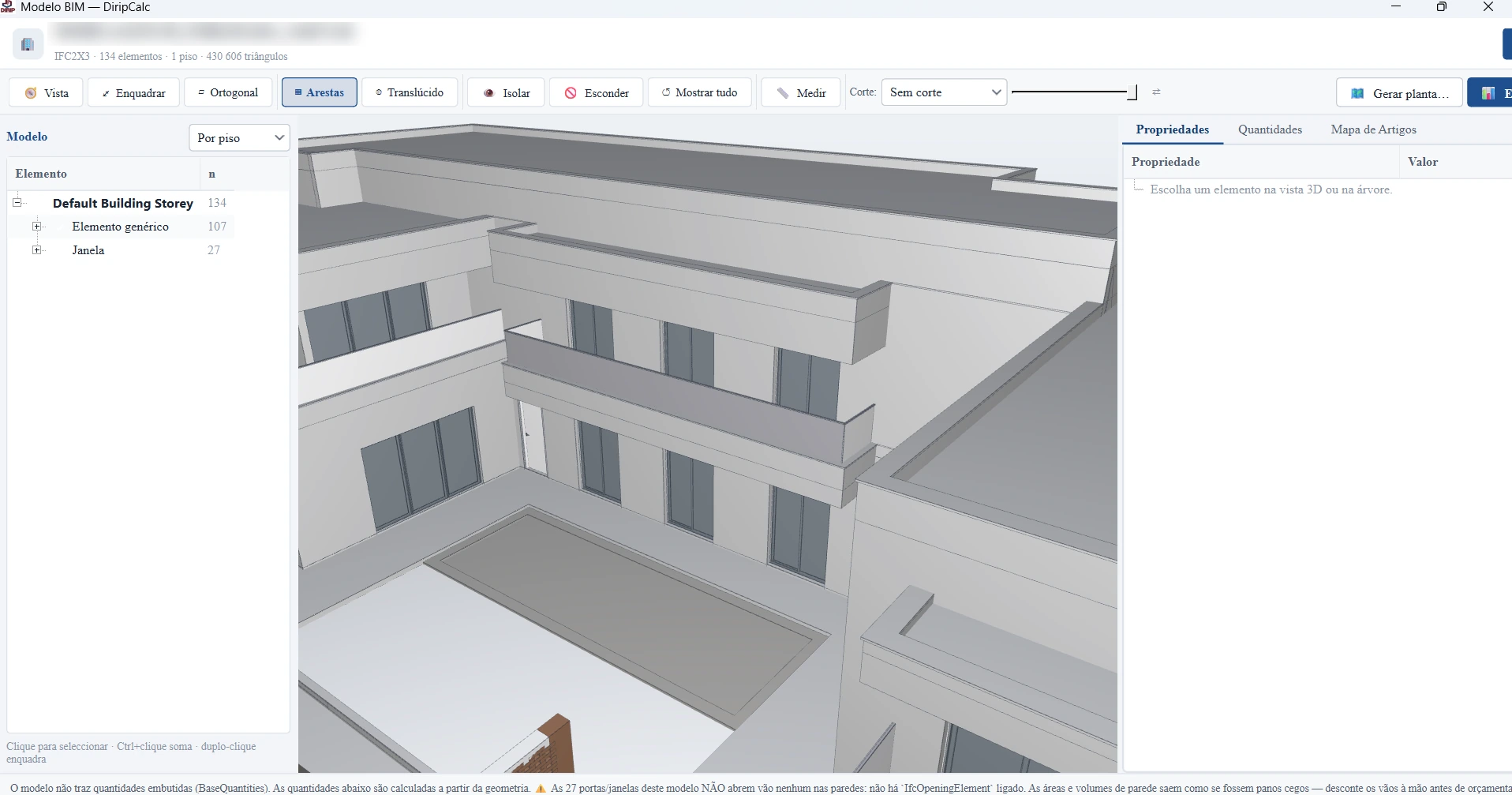1512x795 pixels.
Task: Click the 27 count for Janela
Action: click(x=214, y=250)
